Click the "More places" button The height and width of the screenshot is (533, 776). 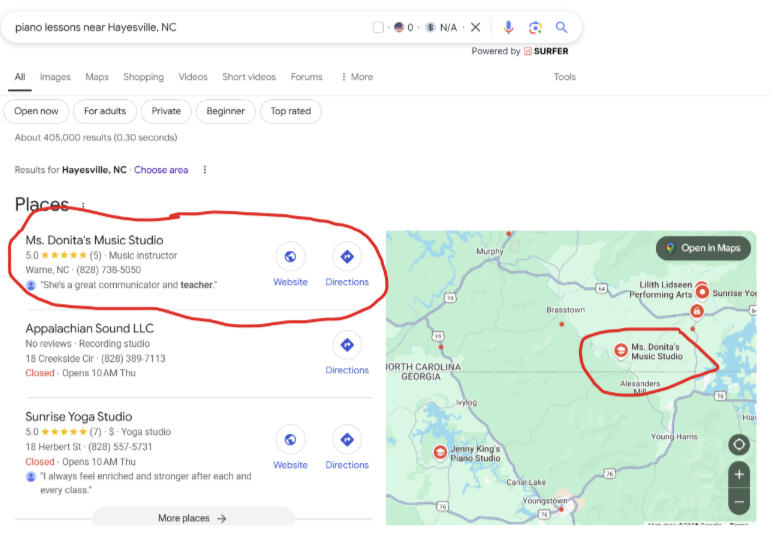pyautogui.click(x=193, y=518)
